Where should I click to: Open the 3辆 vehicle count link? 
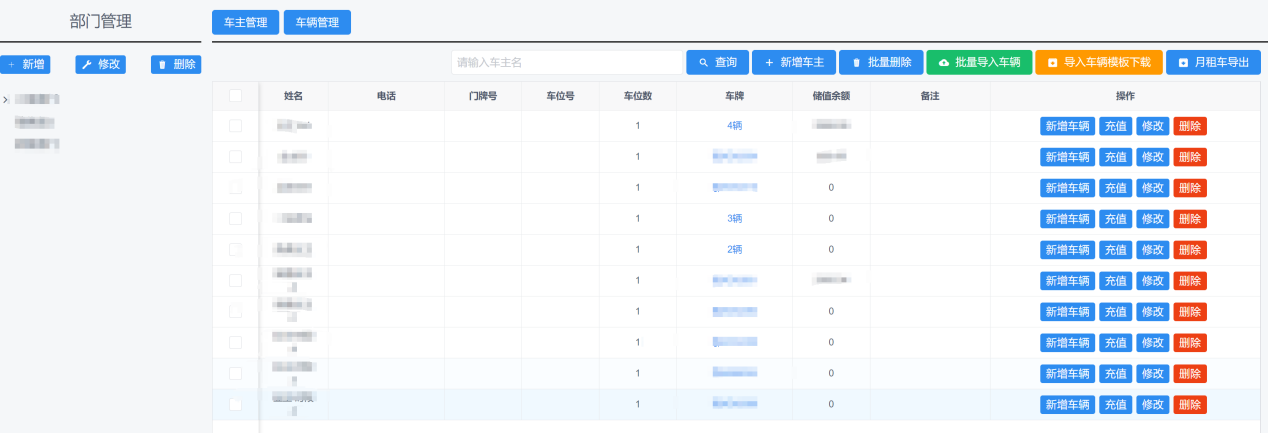click(735, 218)
